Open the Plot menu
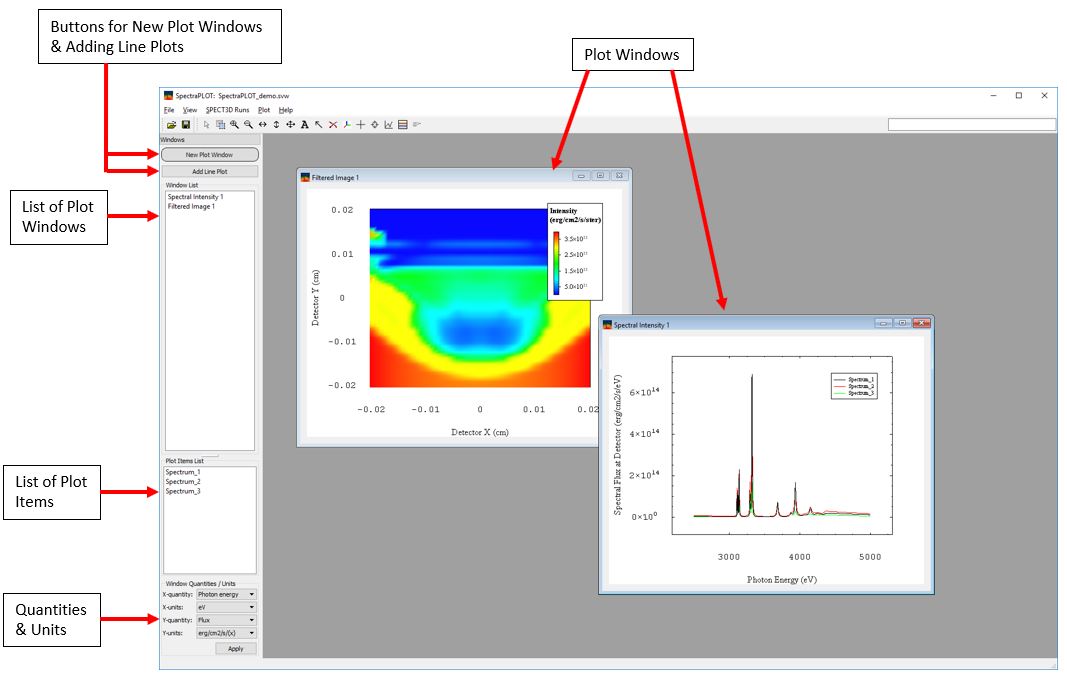The width and height of the screenshot is (1067, 678). point(264,110)
